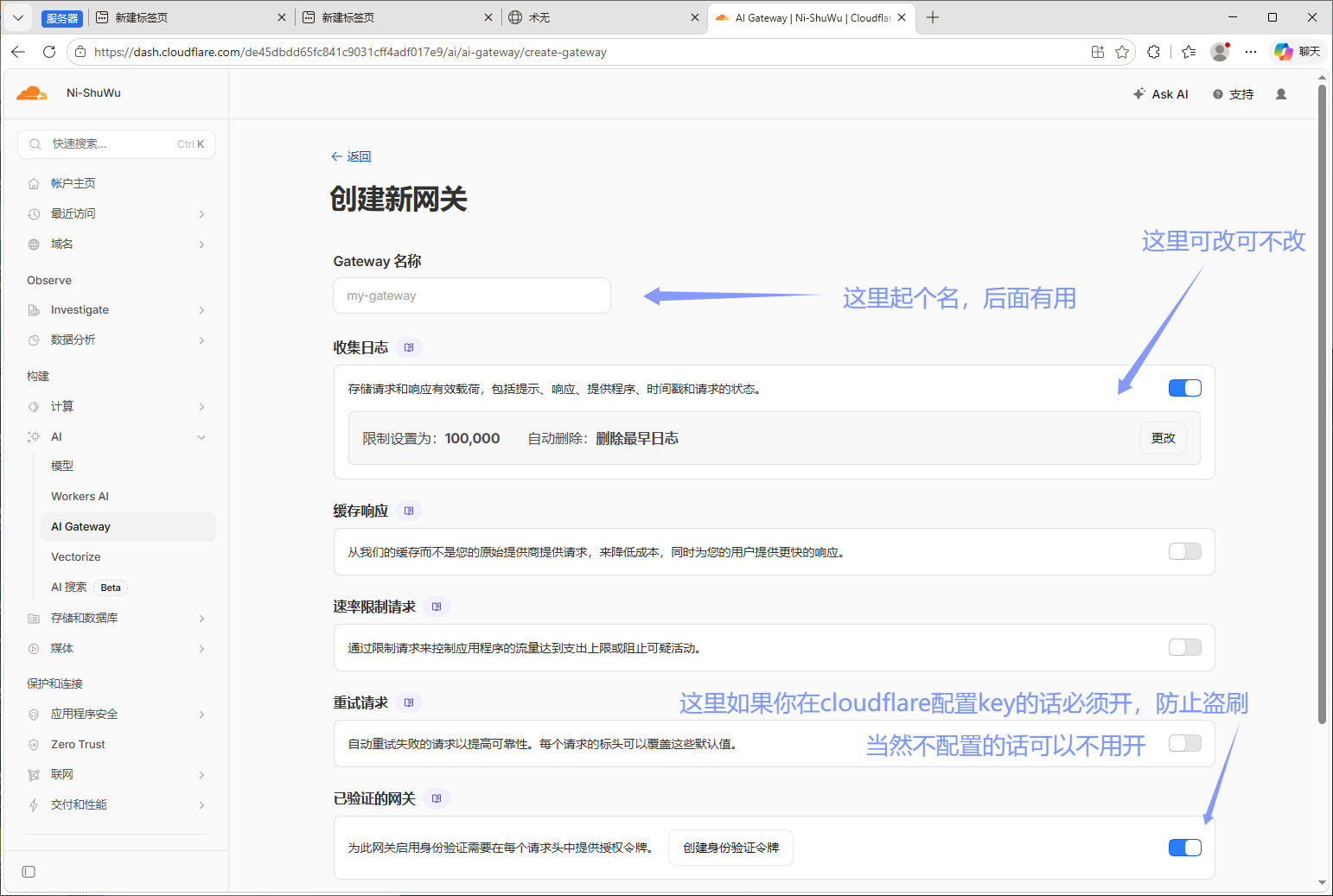Expand the 域名 sidebar section
Screen dimensions: 1333x896
click(118, 244)
